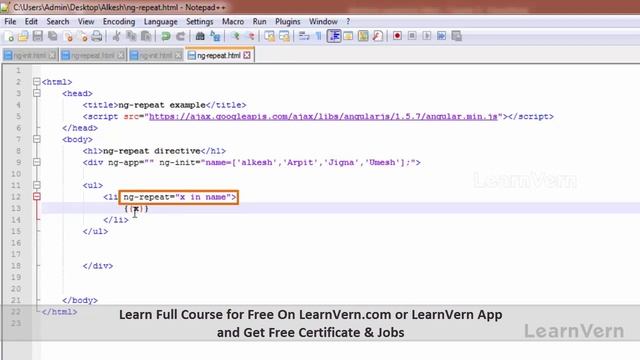The width and height of the screenshot is (640, 360).
Task: Create a new file with the New icon
Action: point(8,36)
